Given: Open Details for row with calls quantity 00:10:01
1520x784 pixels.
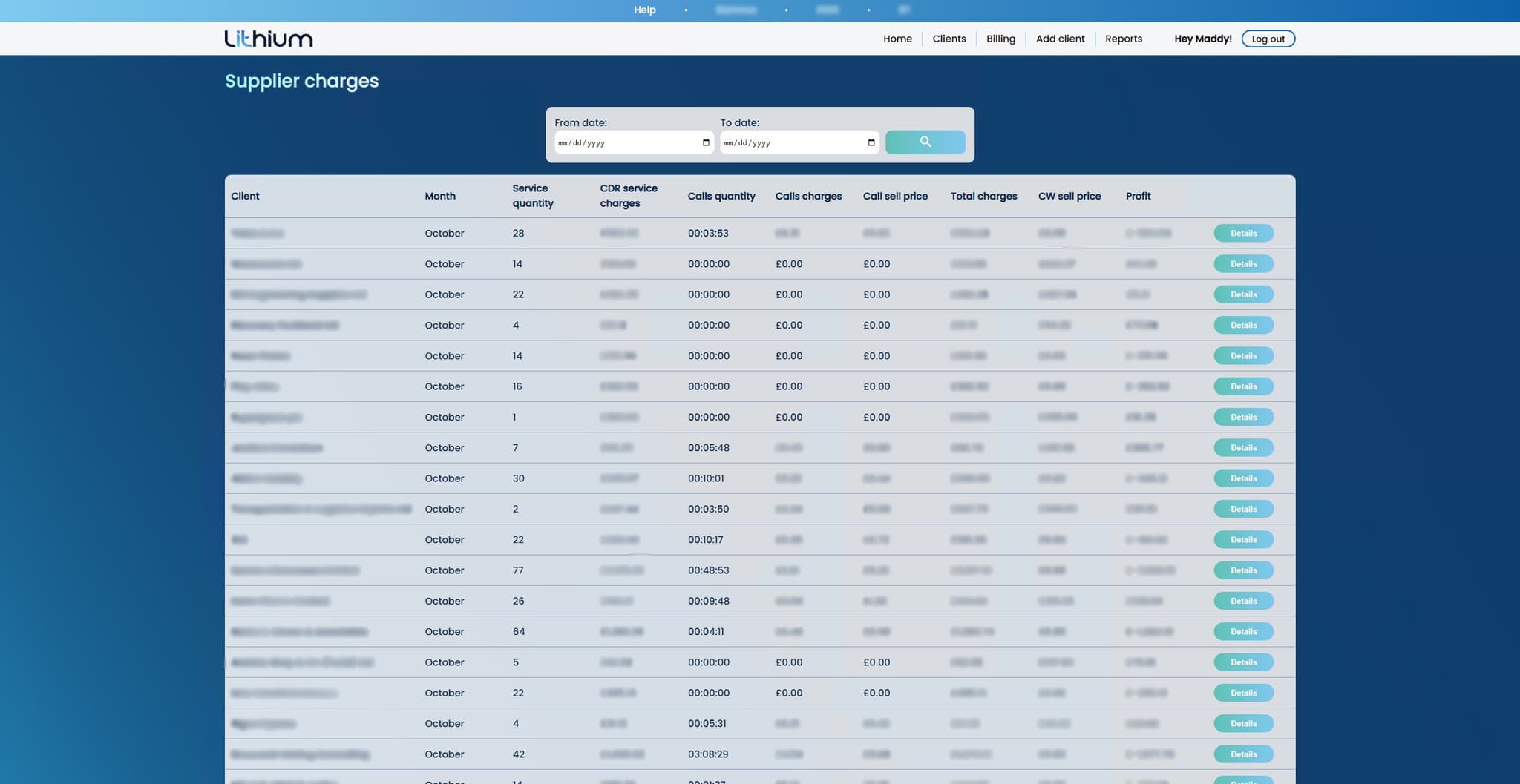Looking at the screenshot, I should point(1243,478).
